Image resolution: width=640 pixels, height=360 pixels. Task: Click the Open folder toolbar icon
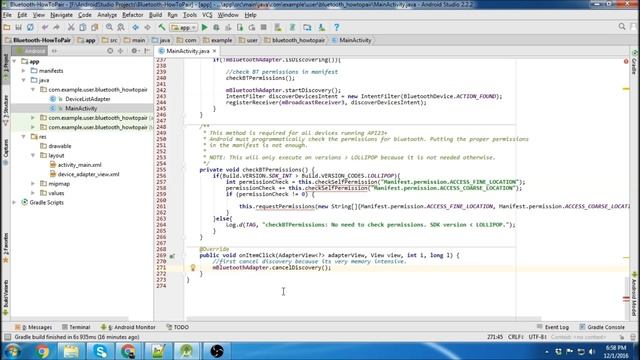point(7,27)
